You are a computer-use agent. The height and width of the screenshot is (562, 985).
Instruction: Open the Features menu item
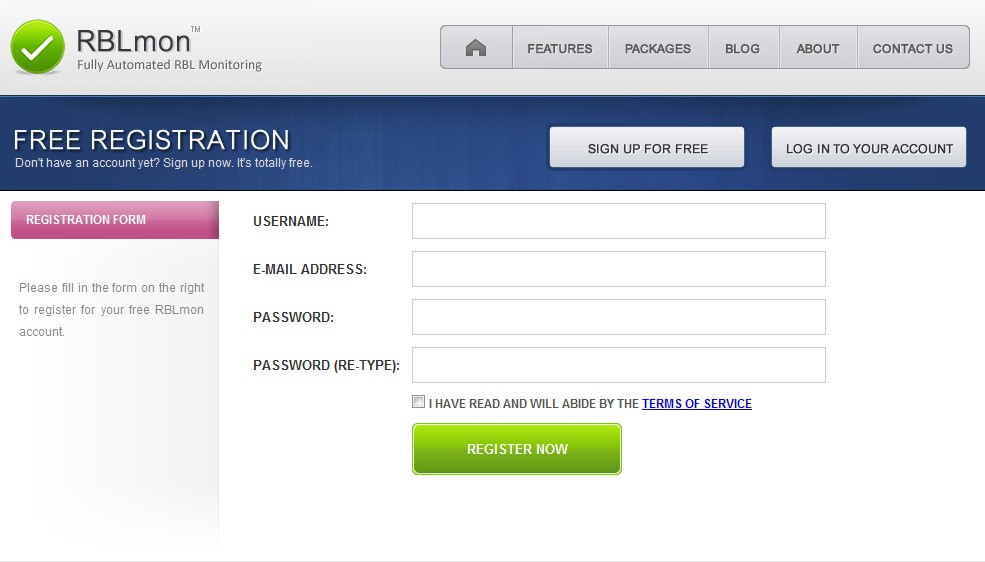(560, 48)
